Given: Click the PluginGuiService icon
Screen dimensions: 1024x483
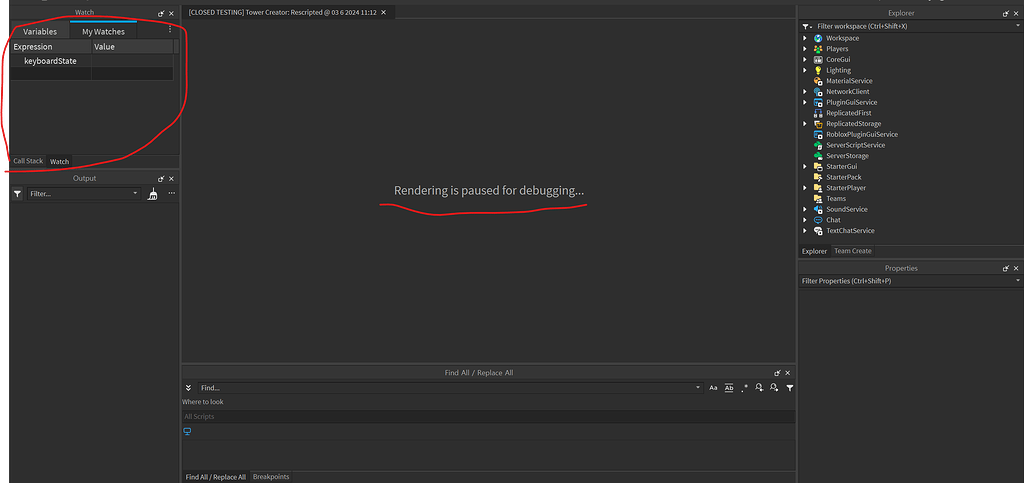Looking at the screenshot, I should (818, 102).
